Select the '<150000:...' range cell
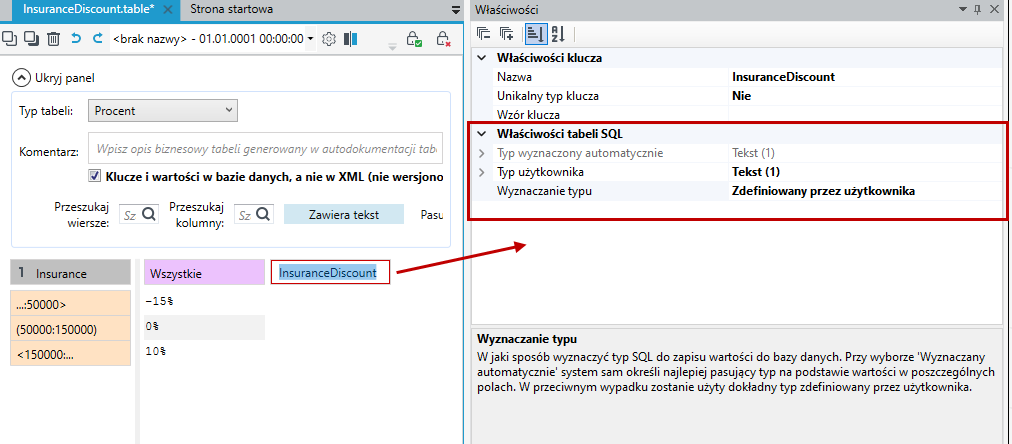The image size is (1012, 444). [x=70, y=354]
